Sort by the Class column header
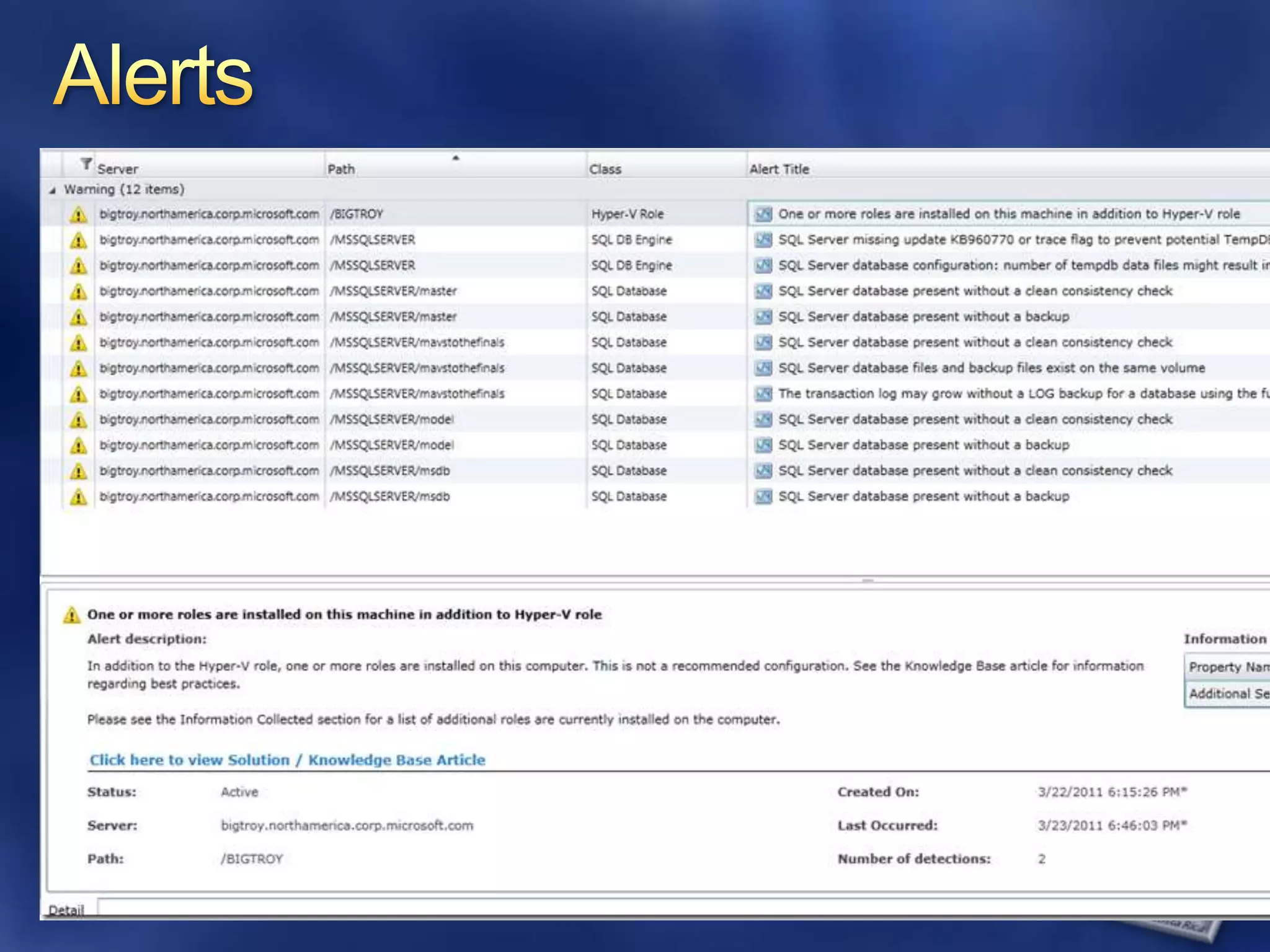This screenshot has width=1270, height=952. (x=605, y=169)
